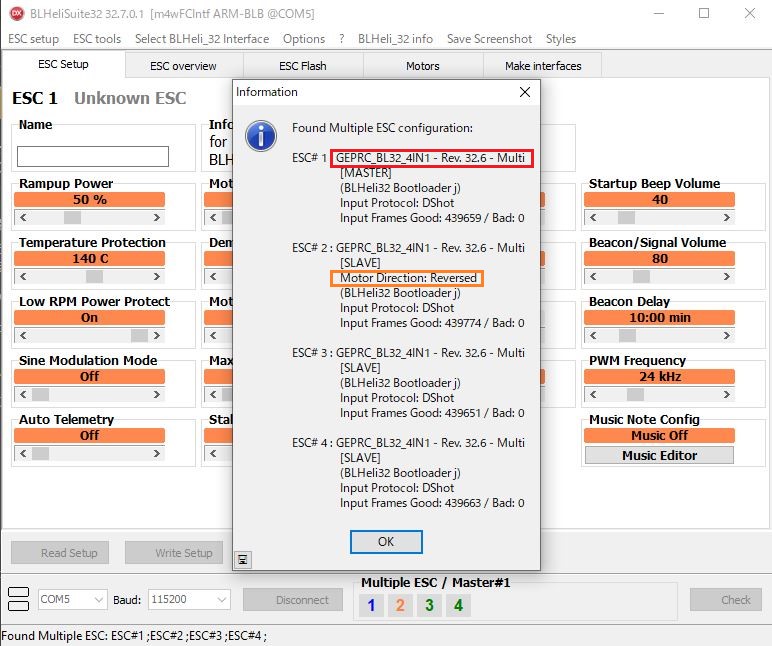Decrease Temperature Protection with left arrow
This screenshot has height=646, width=772.
23,277
